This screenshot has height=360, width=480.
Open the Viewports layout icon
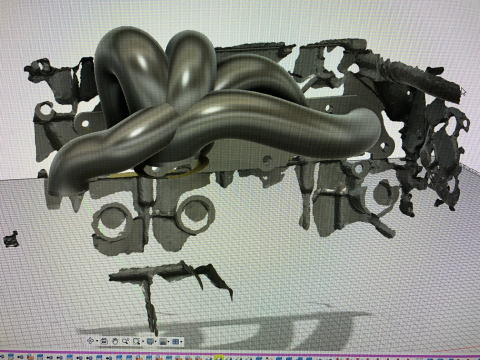pos(175,341)
